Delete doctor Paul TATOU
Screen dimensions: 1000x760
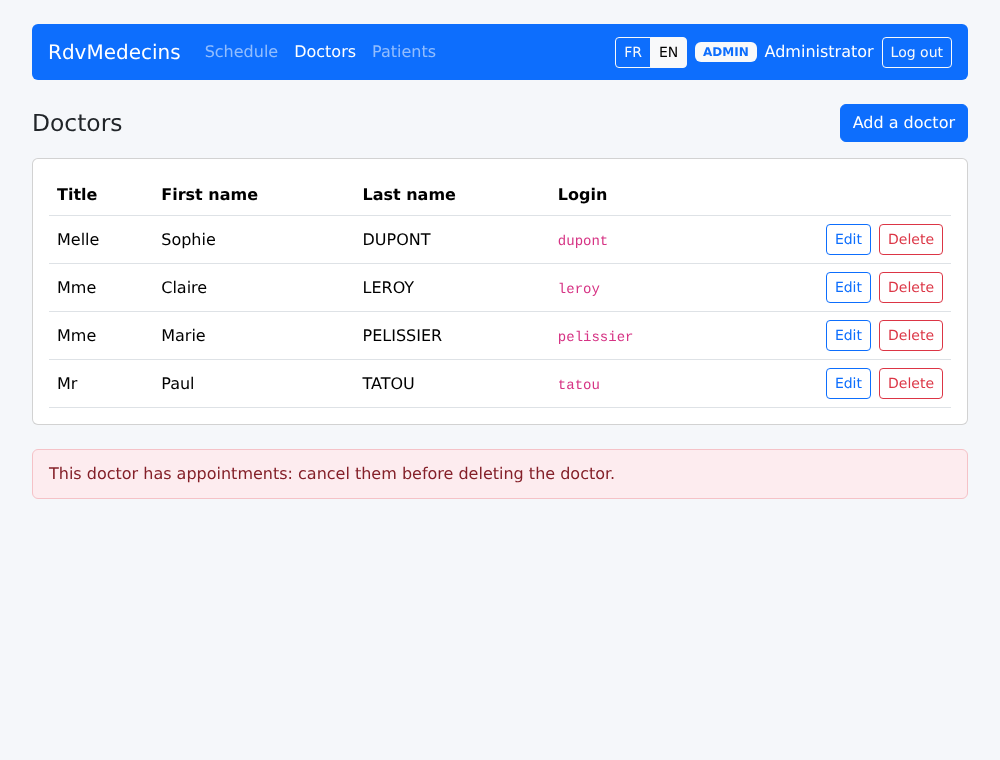click(911, 383)
